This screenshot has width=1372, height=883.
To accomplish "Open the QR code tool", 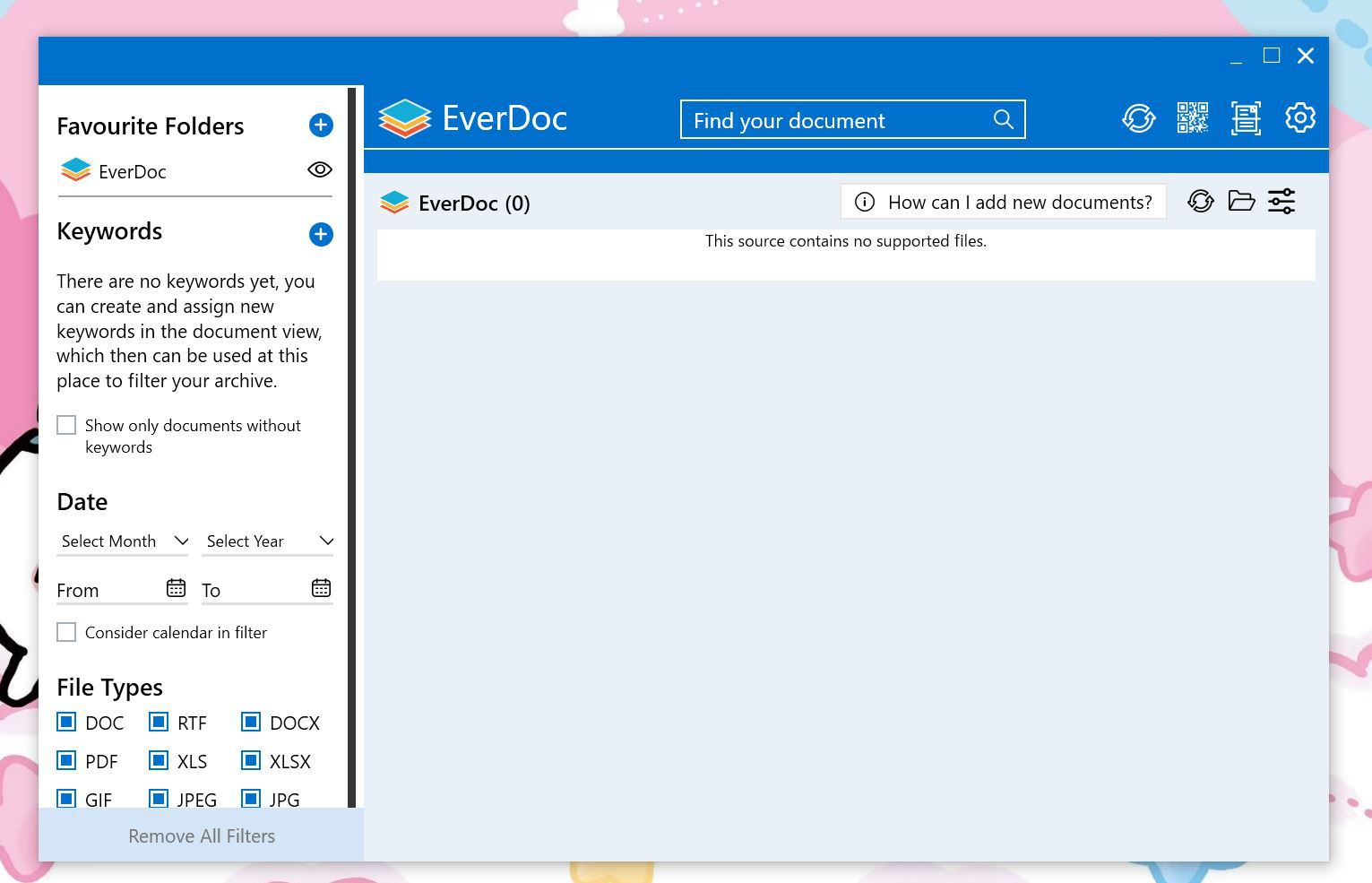I will click(1193, 117).
